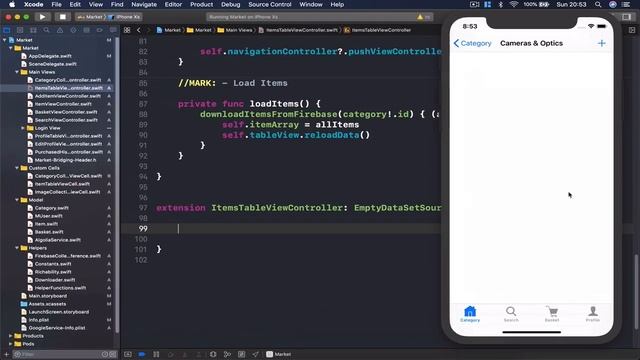
Task: Open the Product menu
Action: point(201,4)
